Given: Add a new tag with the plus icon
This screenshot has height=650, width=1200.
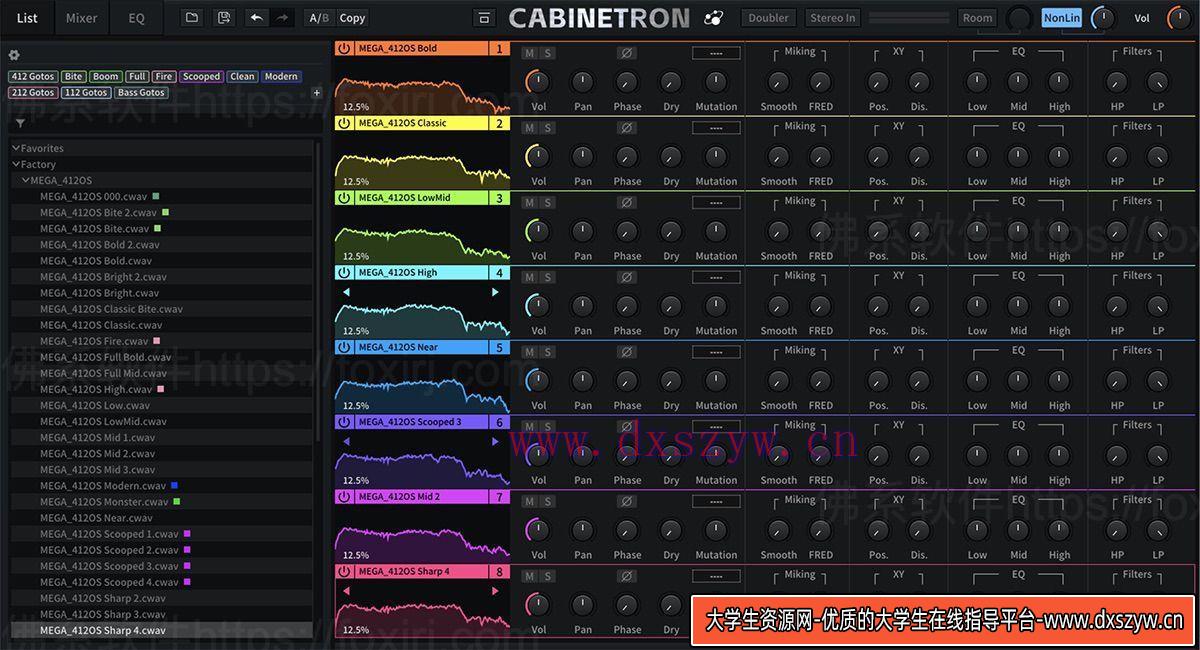Looking at the screenshot, I should click(x=317, y=93).
